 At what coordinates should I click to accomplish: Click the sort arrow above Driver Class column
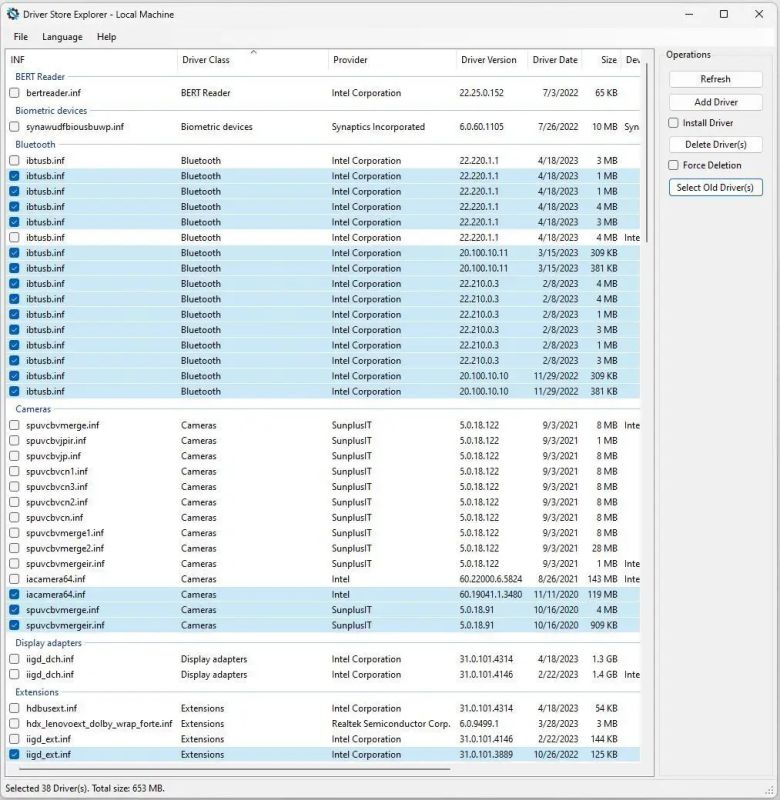coord(253,52)
